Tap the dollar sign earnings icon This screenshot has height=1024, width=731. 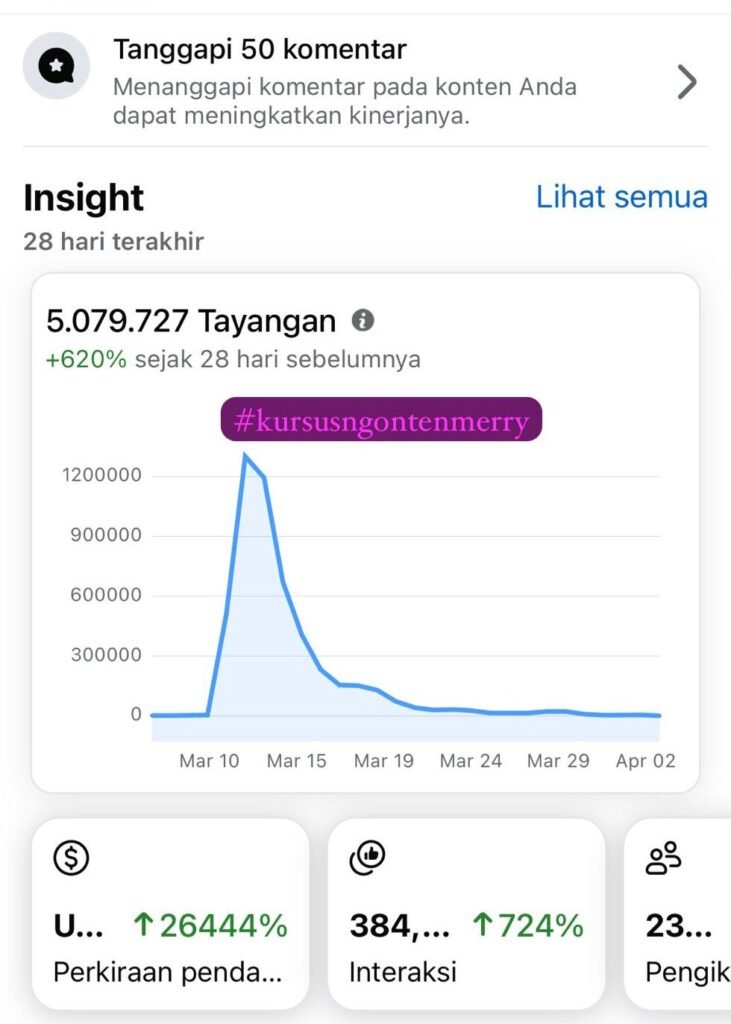click(71, 859)
